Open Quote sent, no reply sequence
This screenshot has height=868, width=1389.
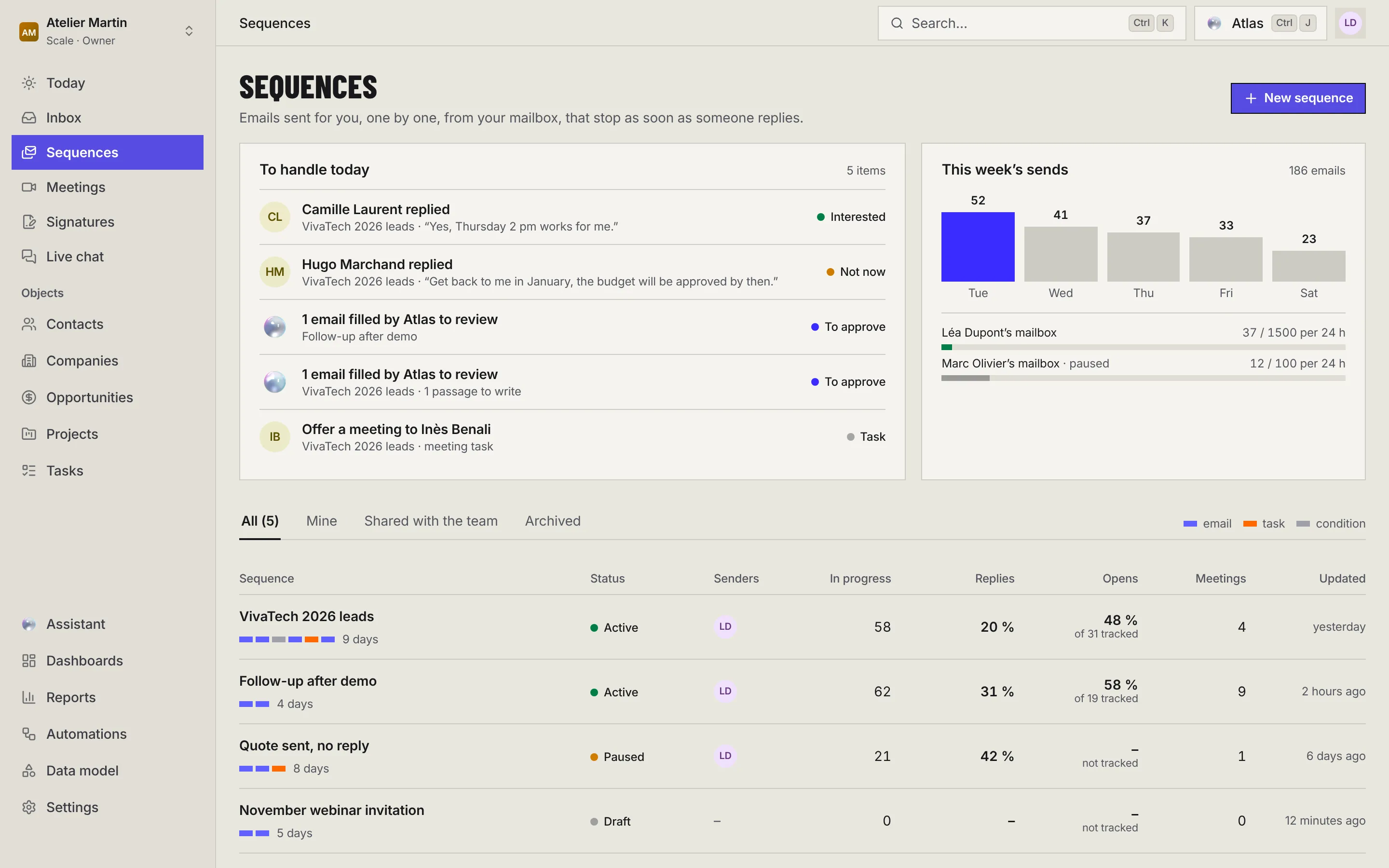coord(304,746)
